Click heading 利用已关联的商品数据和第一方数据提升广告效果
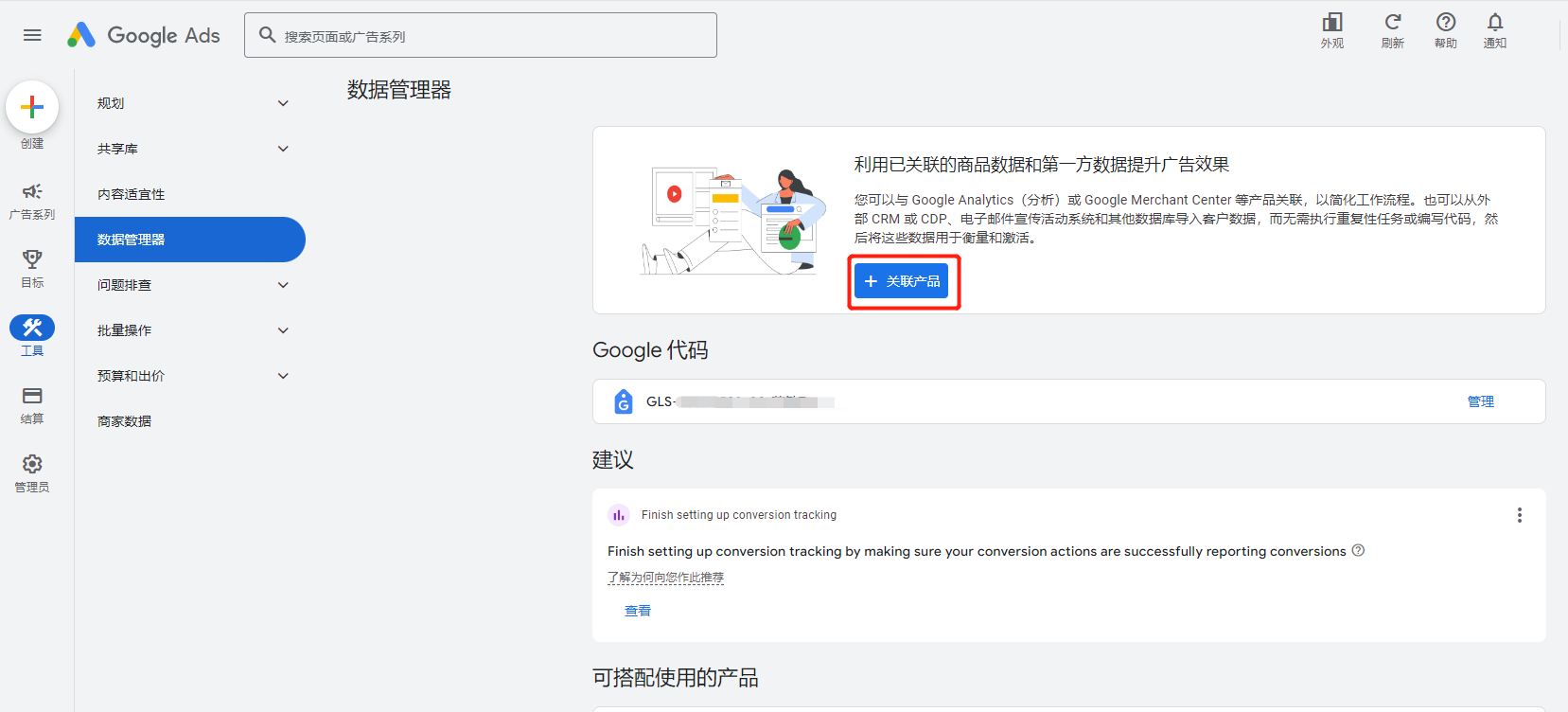The image size is (1568, 712). [x=1042, y=165]
